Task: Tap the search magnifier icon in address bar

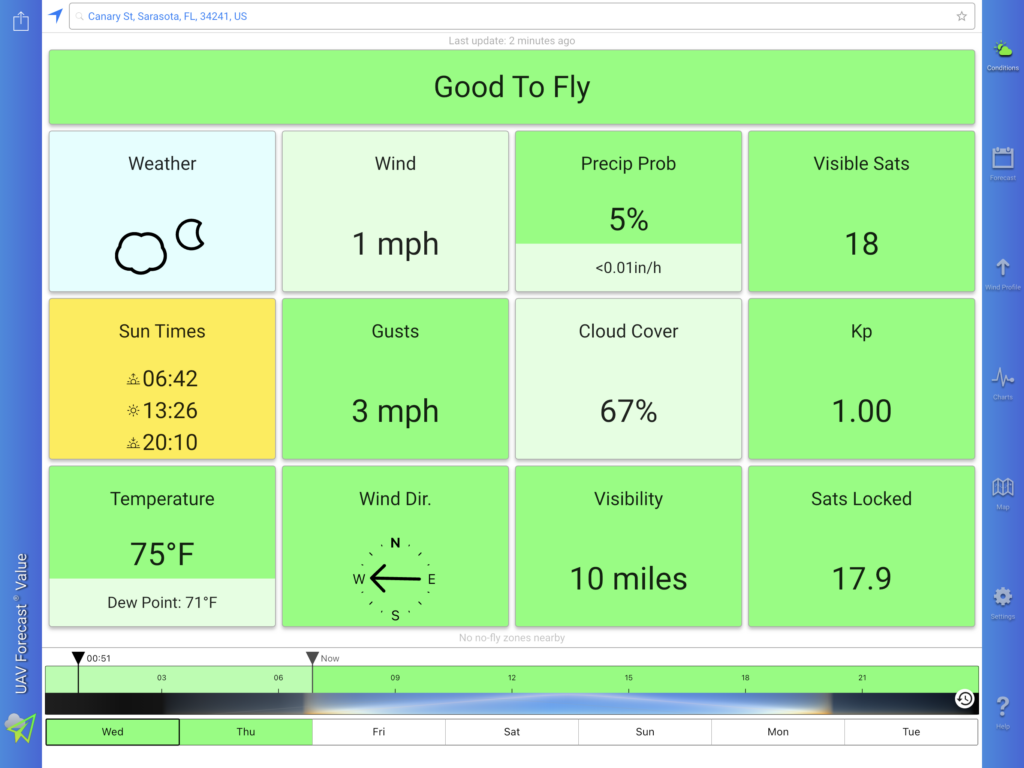Action: (79, 16)
